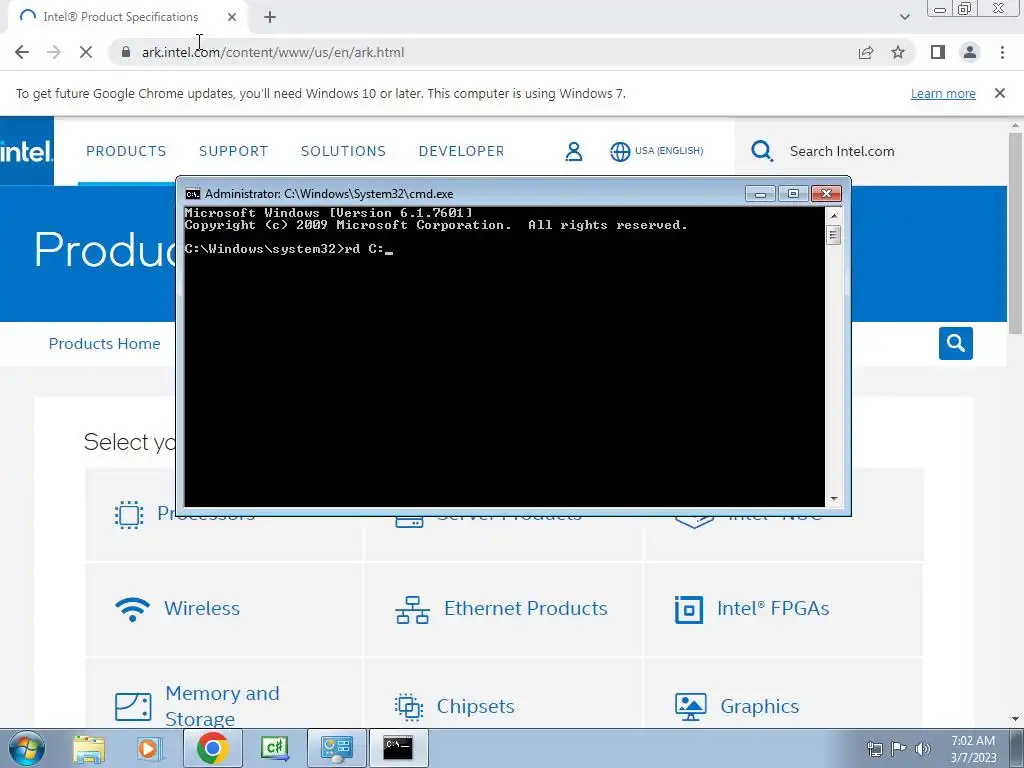Viewport: 1024px width, 768px height.
Task: Open Action Center flag tray icon
Action: point(899,748)
